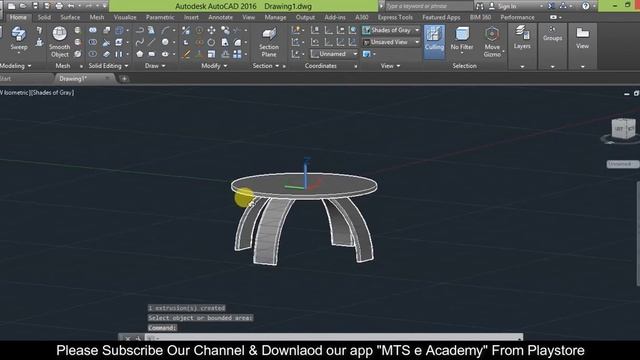The image size is (640, 360).
Task: Switch to the Annotate ribbon tab
Action: click(220, 17)
